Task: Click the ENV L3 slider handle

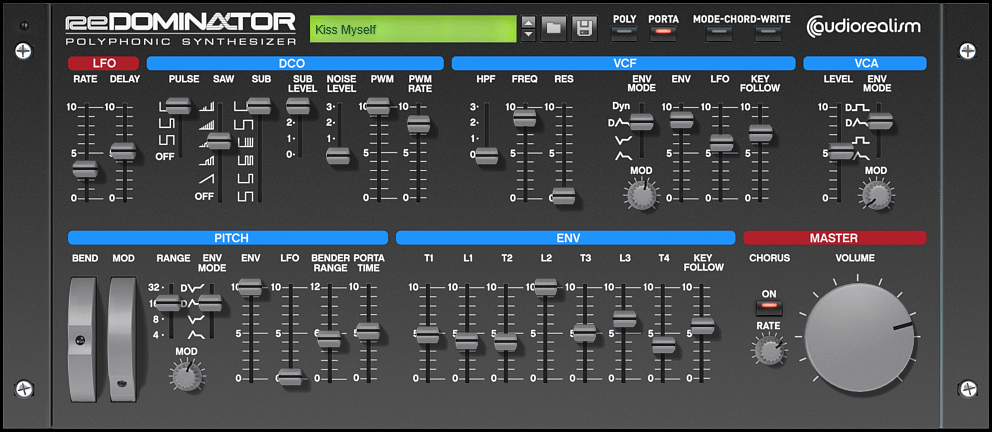Action: [x=624, y=318]
